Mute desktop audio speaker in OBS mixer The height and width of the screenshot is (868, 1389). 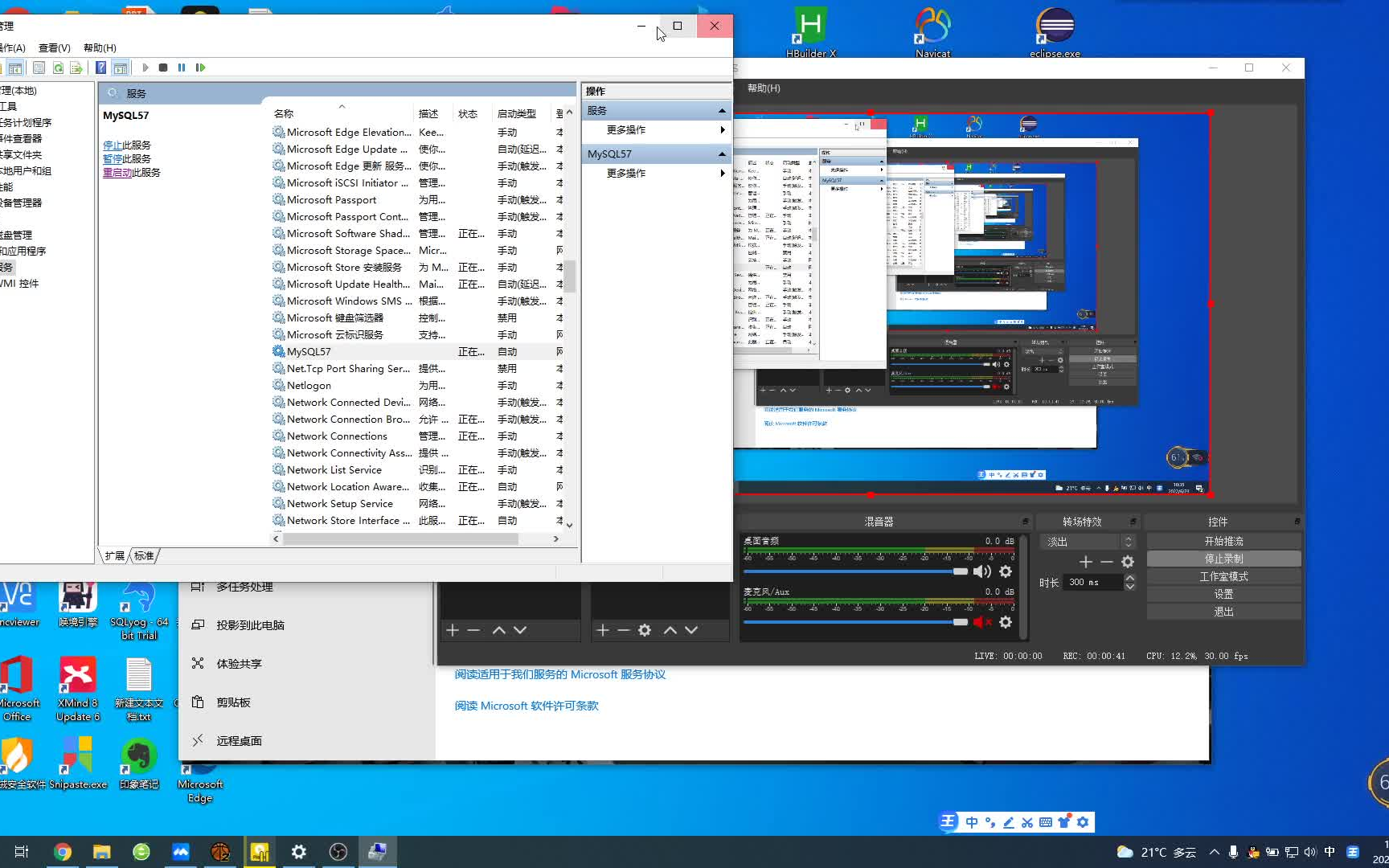[x=981, y=571]
